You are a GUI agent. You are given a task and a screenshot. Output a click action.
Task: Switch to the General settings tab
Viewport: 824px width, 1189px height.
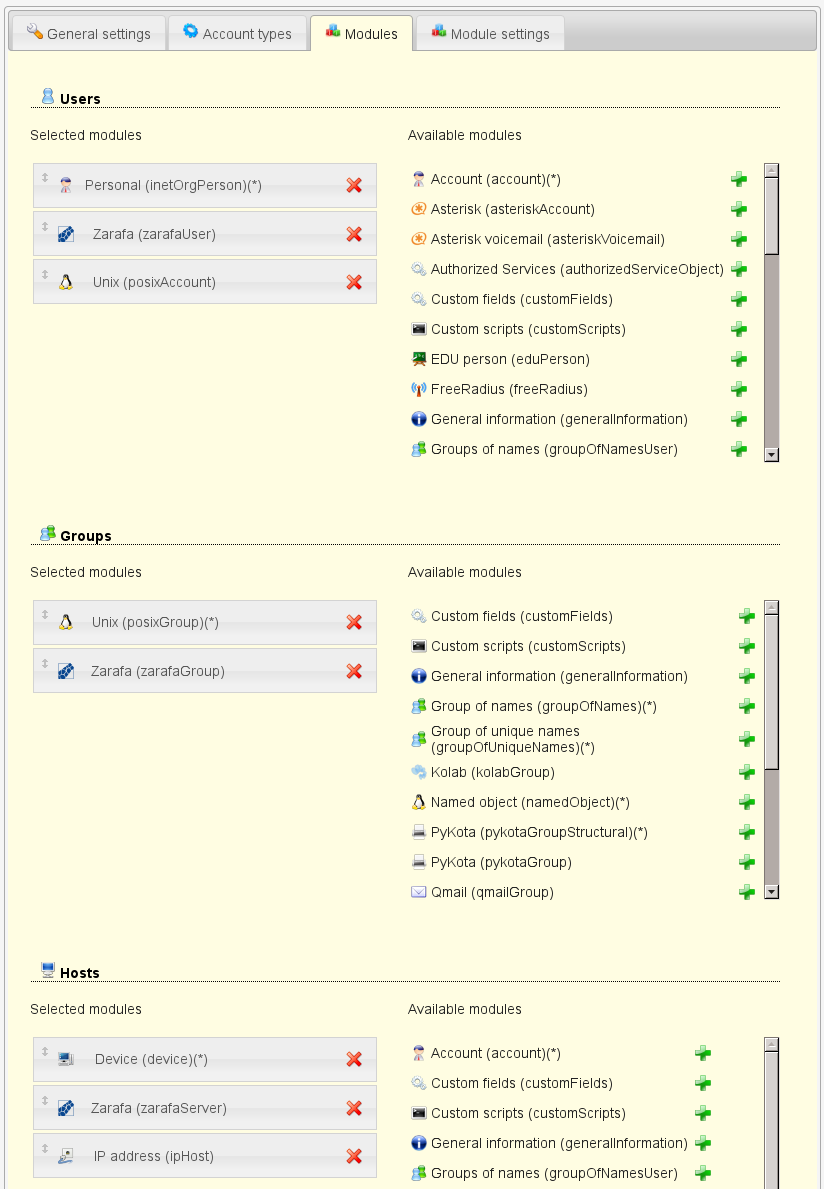click(88, 33)
